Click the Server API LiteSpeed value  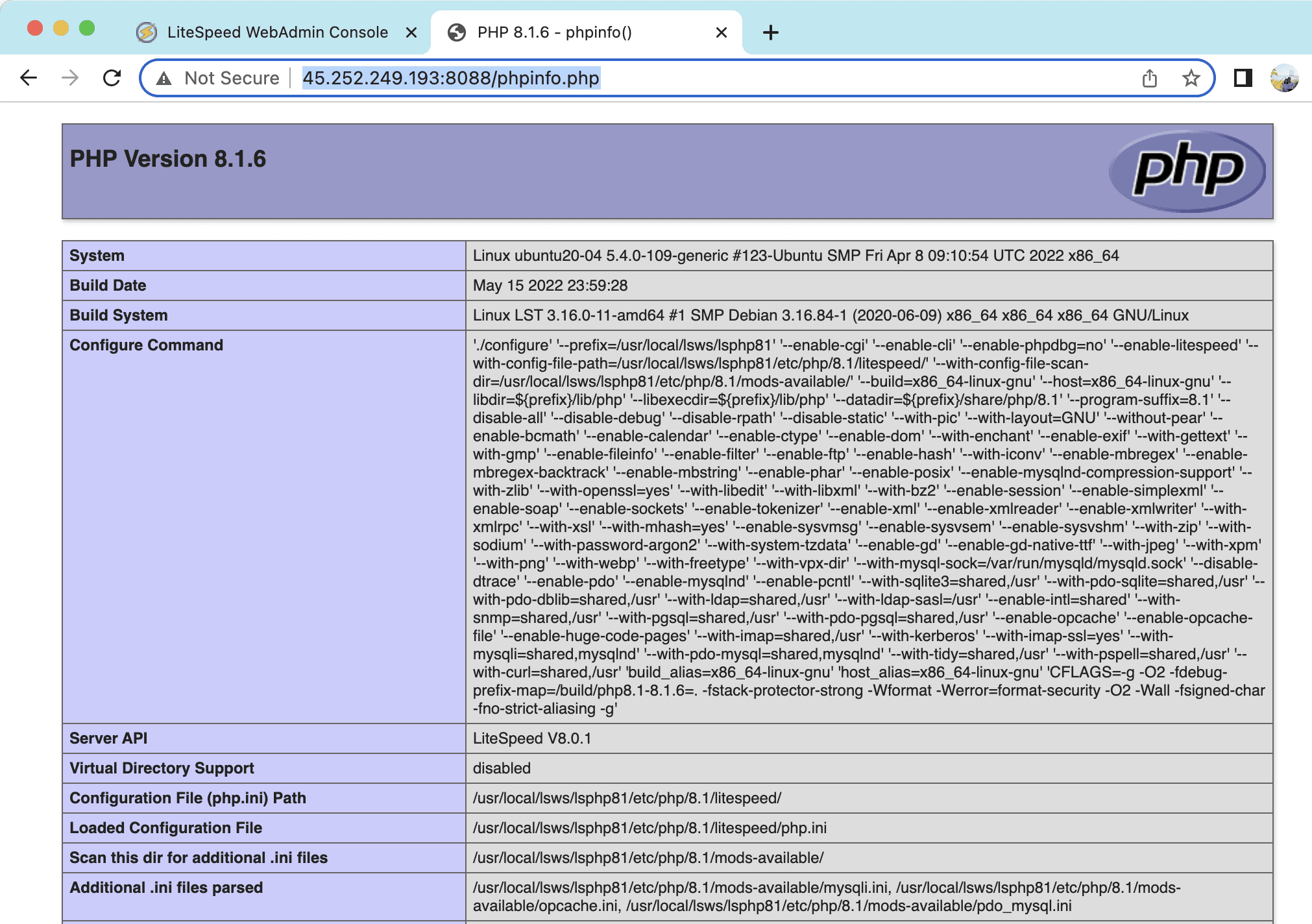[531, 738]
